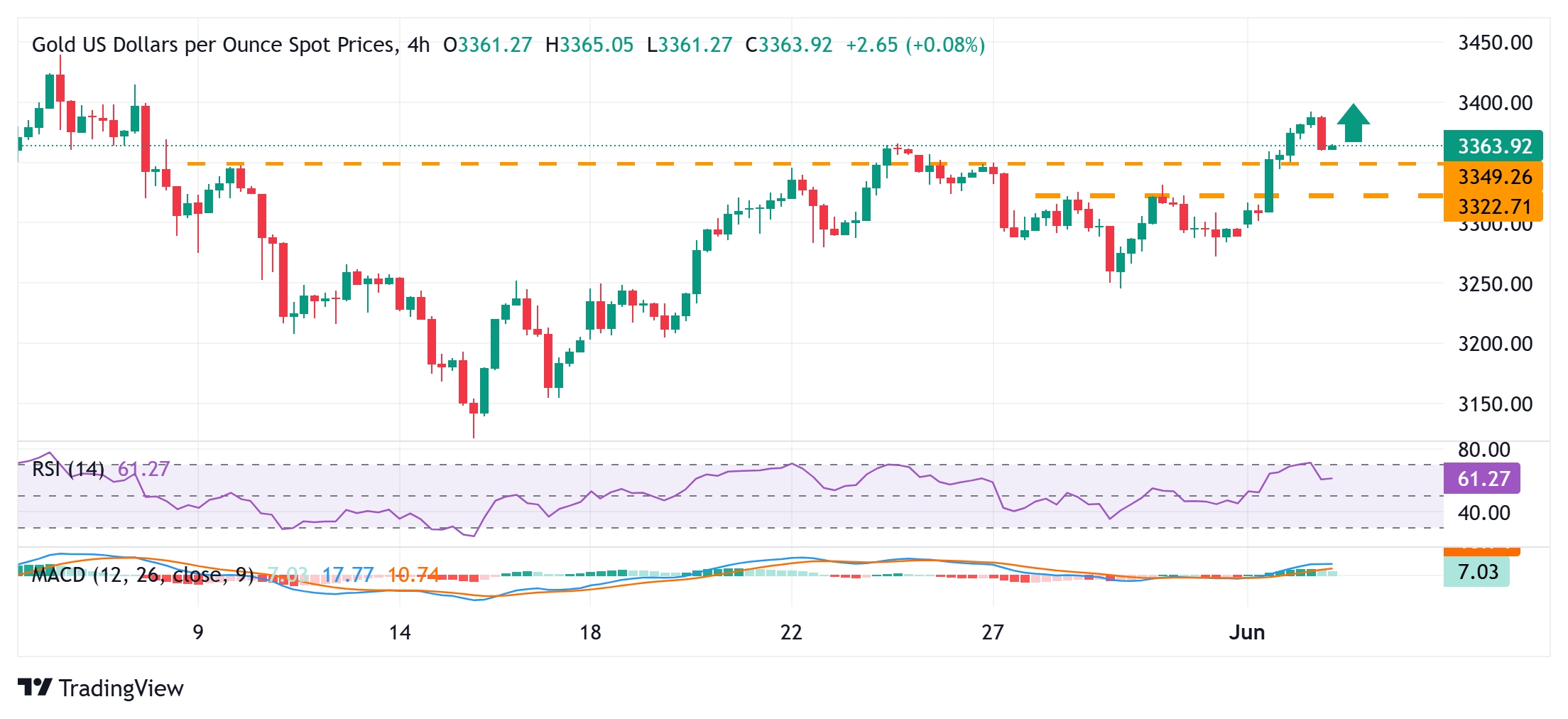The image size is (1568, 719).
Task: Click the 3150.00 price axis label
Action: 1495,404
